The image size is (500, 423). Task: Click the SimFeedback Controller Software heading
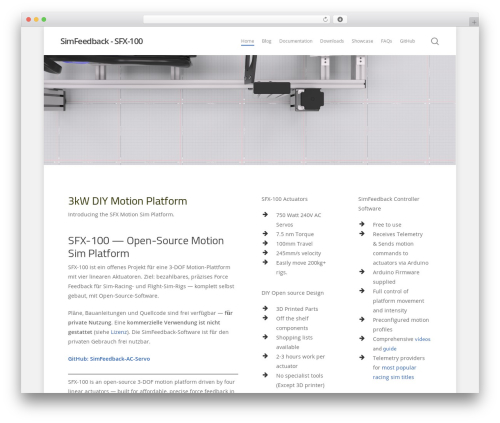[389, 204]
